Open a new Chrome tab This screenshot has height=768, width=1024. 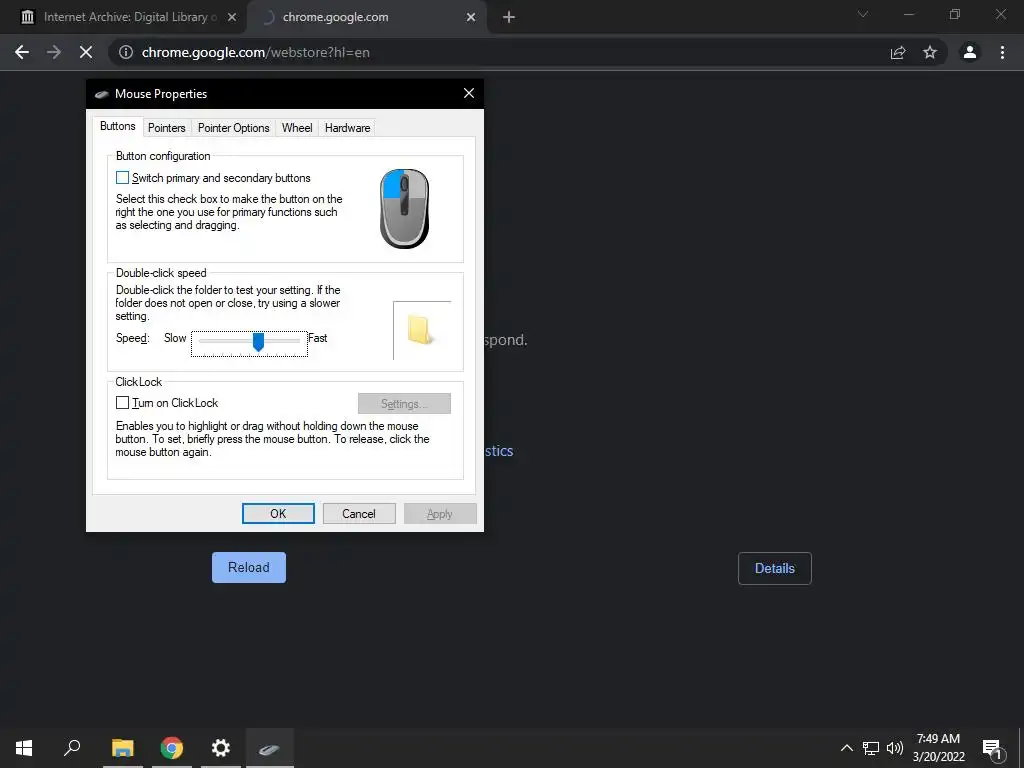[x=509, y=17]
